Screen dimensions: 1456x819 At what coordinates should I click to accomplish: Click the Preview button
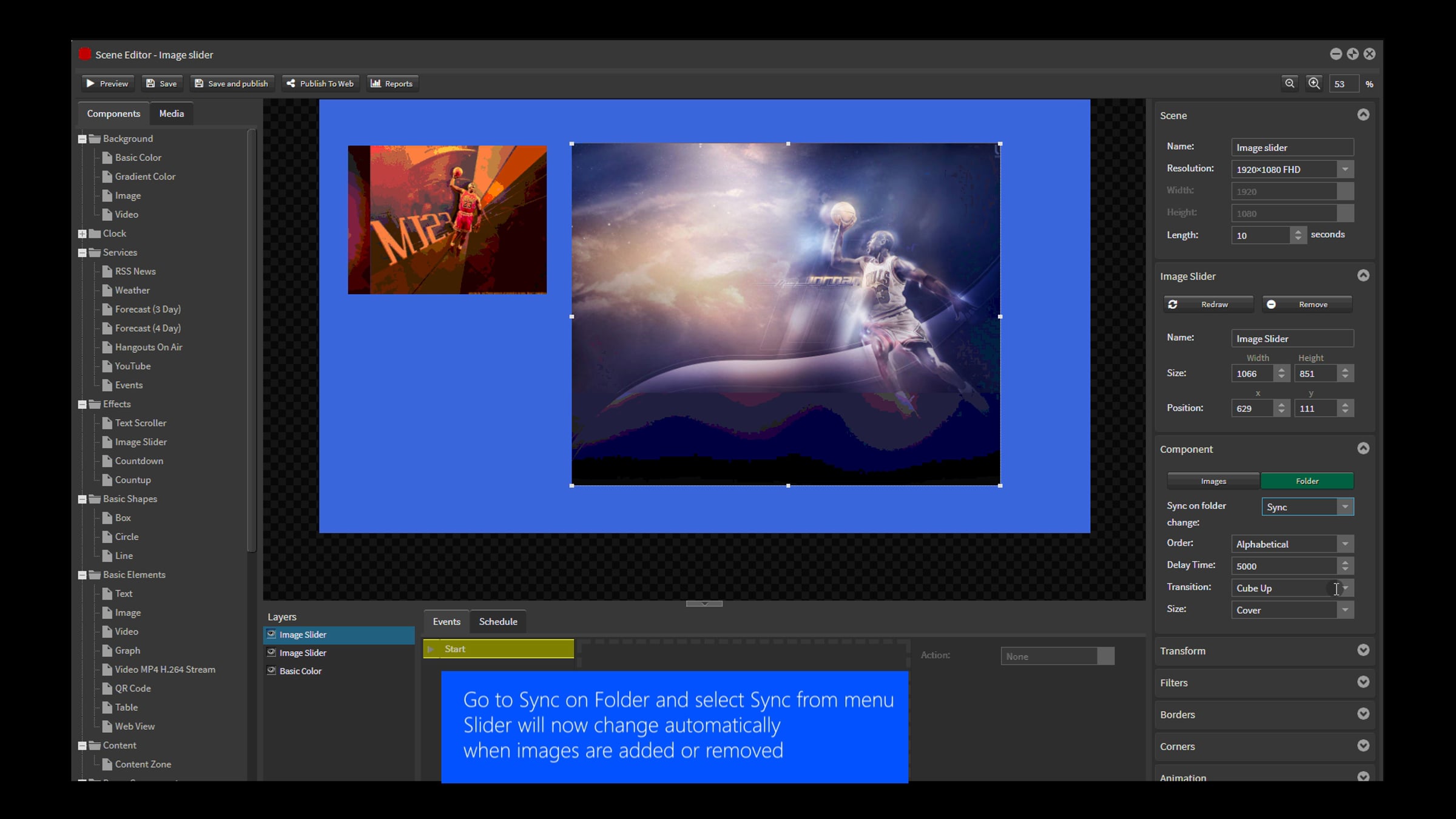(107, 84)
